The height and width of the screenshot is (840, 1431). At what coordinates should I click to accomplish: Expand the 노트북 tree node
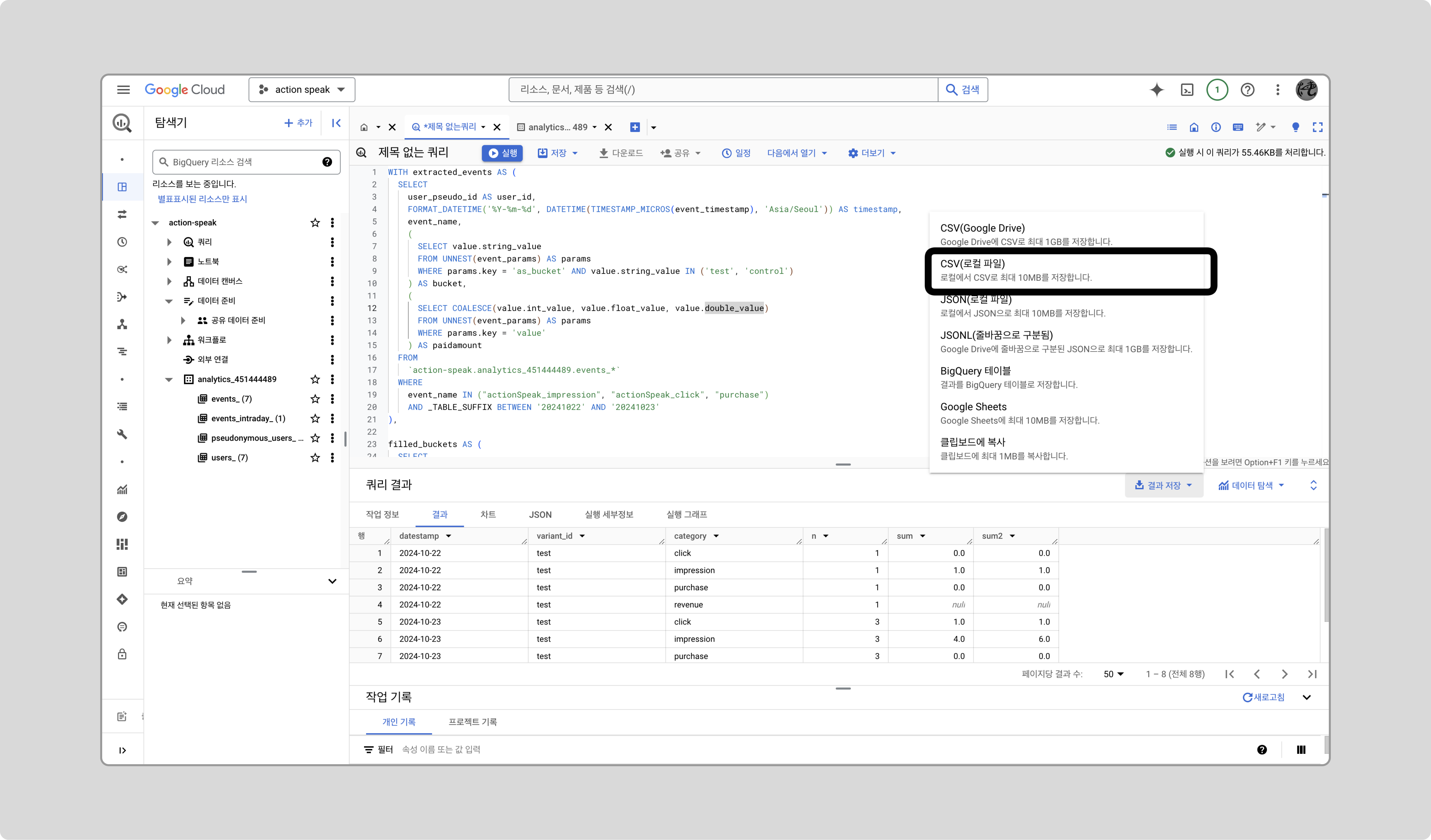[x=169, y=262]
